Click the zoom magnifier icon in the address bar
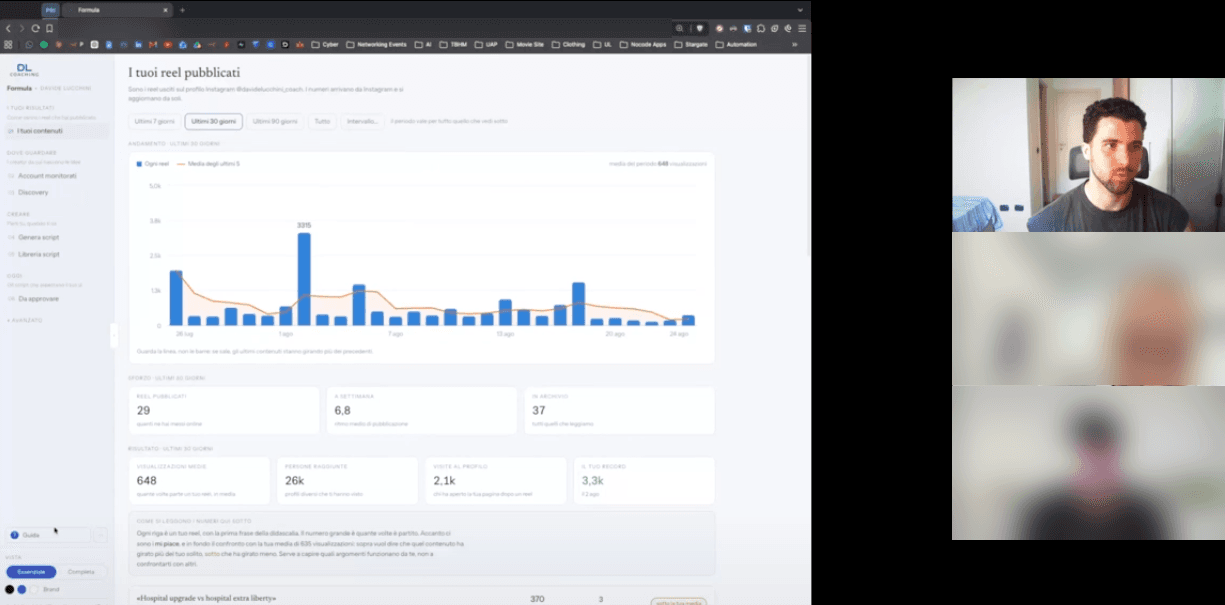This screenshot has height=605, width=1225. click(x=680, y=28)
